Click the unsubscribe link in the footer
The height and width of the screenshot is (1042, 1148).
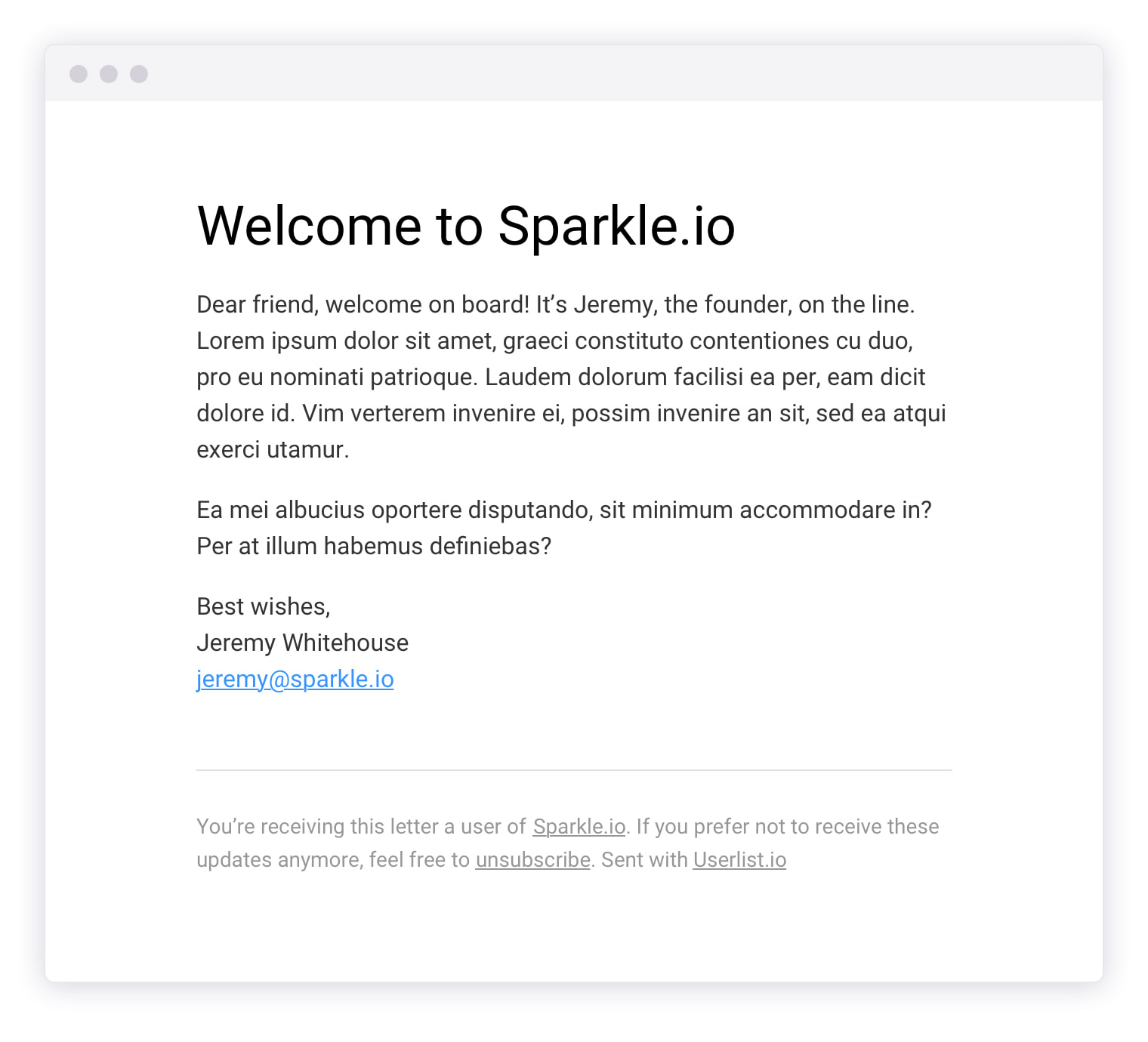[532, 859]
